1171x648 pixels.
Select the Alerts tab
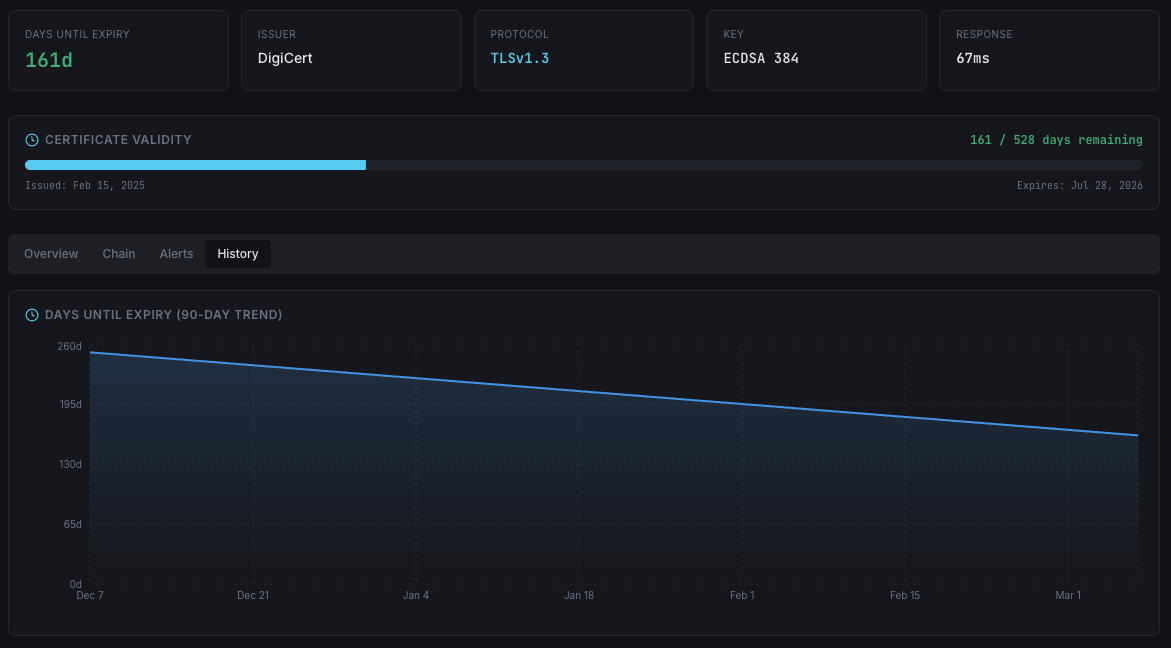tap(176, 253)
